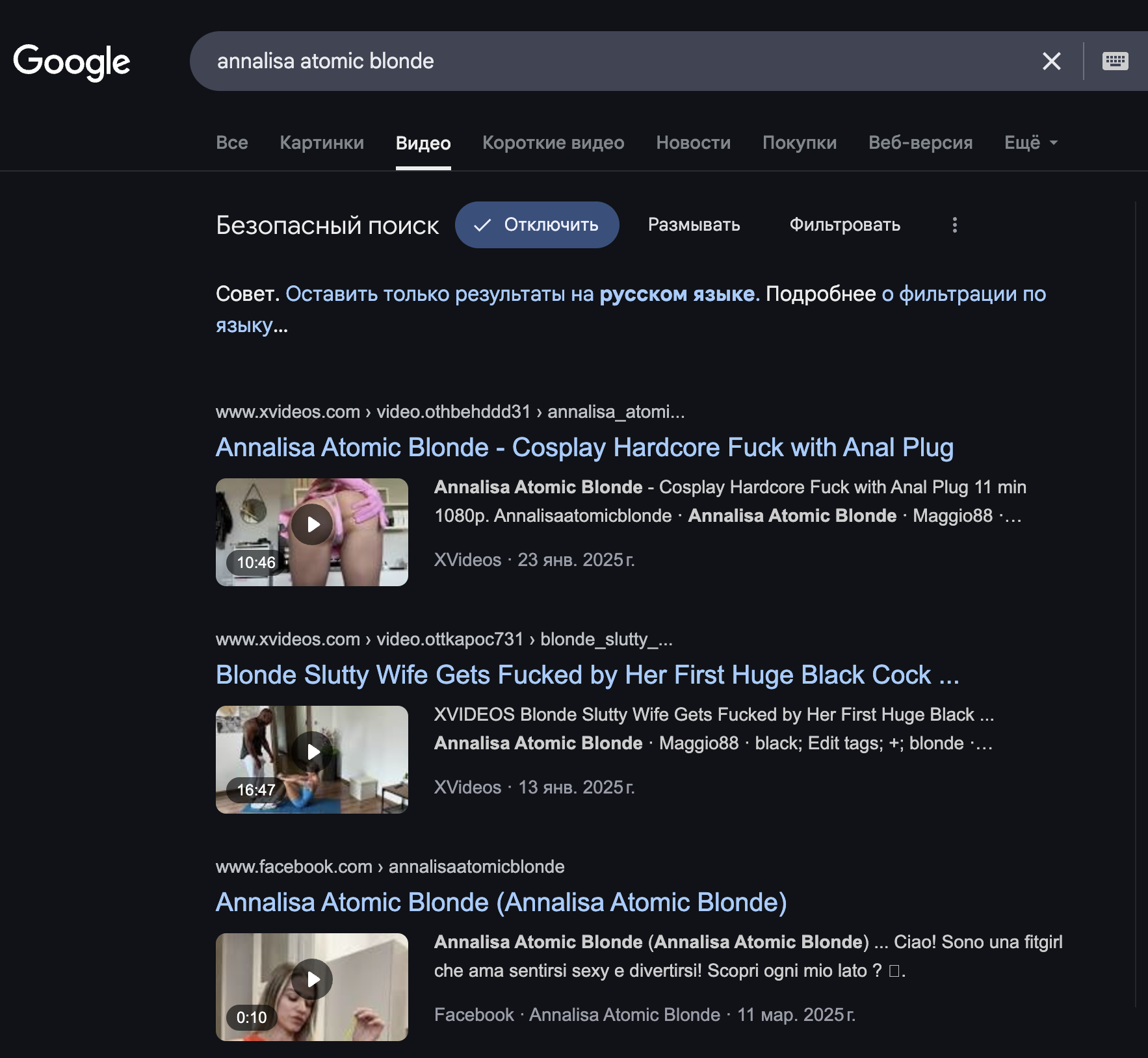Screen dimensions: 1148x1058
Task: Play the video thumbnail with 10:46 duration
Action: click(312, 532)
